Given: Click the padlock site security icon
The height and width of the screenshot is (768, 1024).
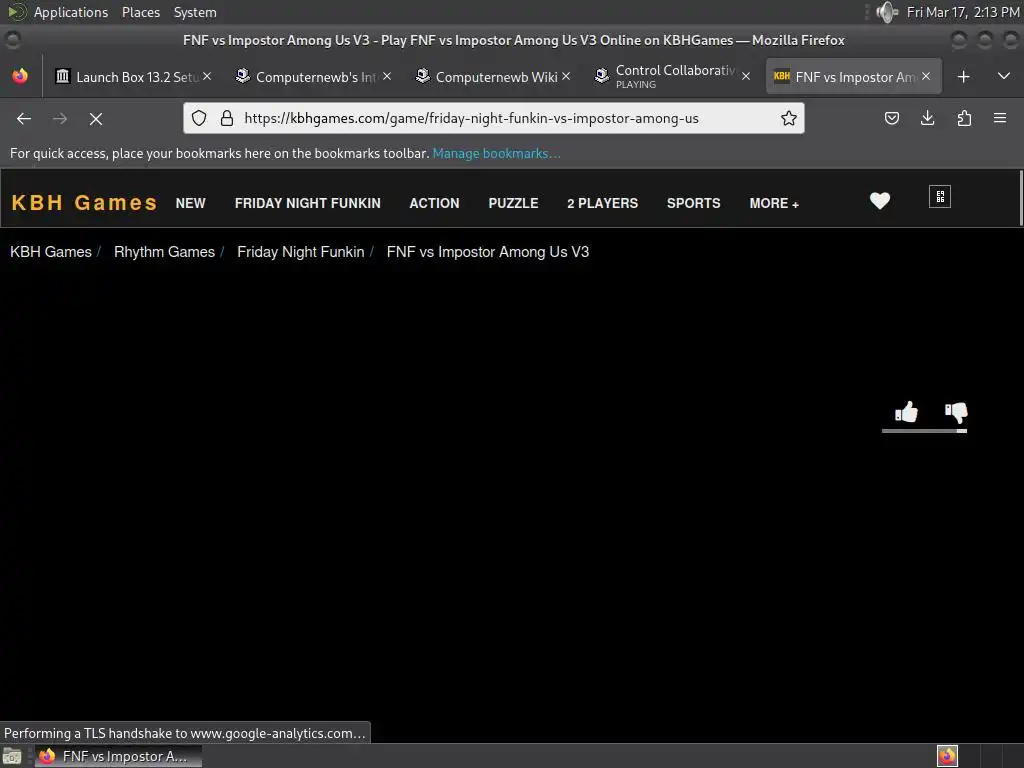Looking at the screenshot, I should [227, 118].
